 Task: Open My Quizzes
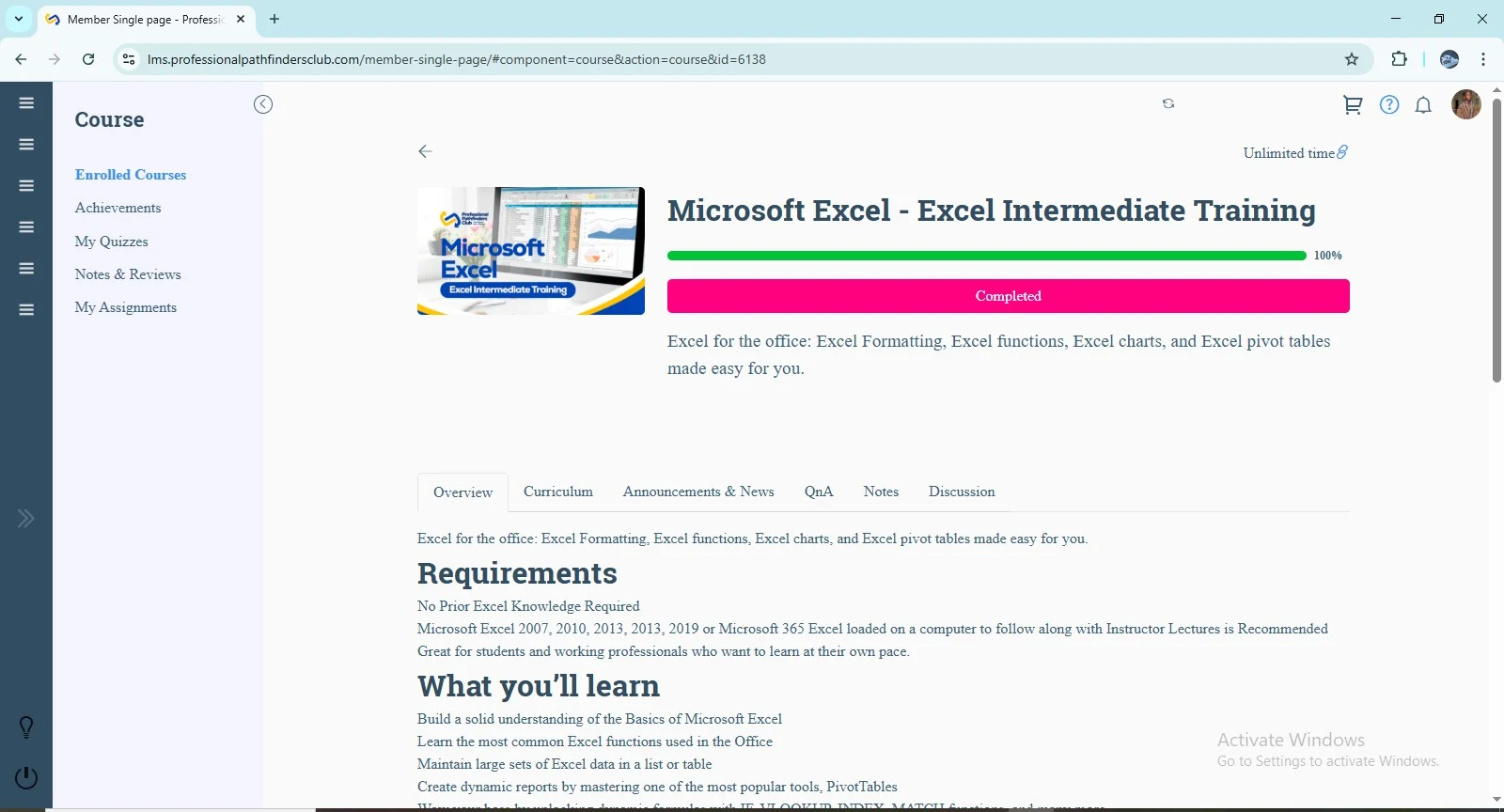pyautogui.click(x=112, y=242)
